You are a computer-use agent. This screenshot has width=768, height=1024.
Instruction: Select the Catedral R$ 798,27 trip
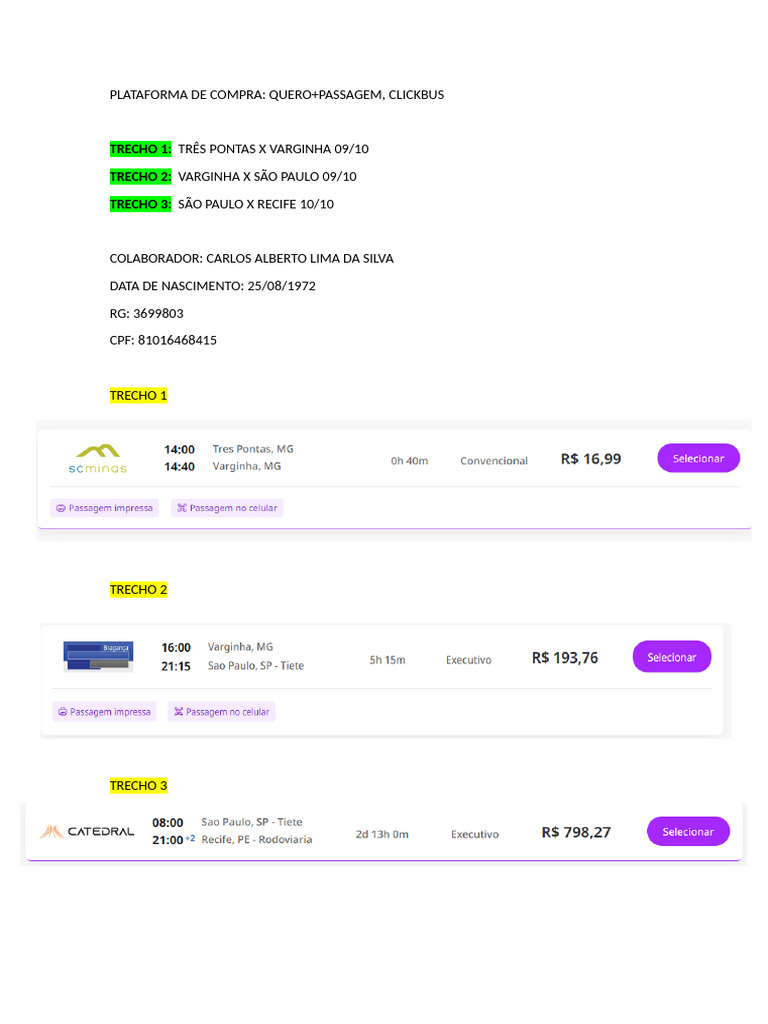pyautogui.click(x=688, y=831)
